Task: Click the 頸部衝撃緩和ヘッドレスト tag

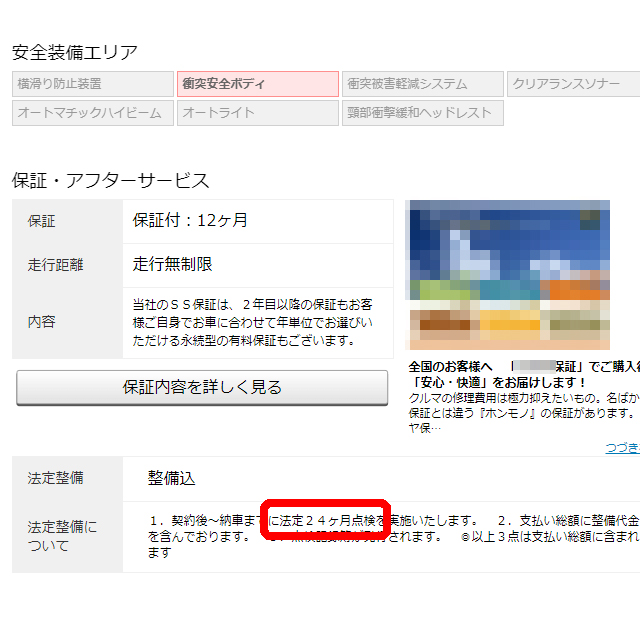Action: pyautogui.click(x=423, y=113)
